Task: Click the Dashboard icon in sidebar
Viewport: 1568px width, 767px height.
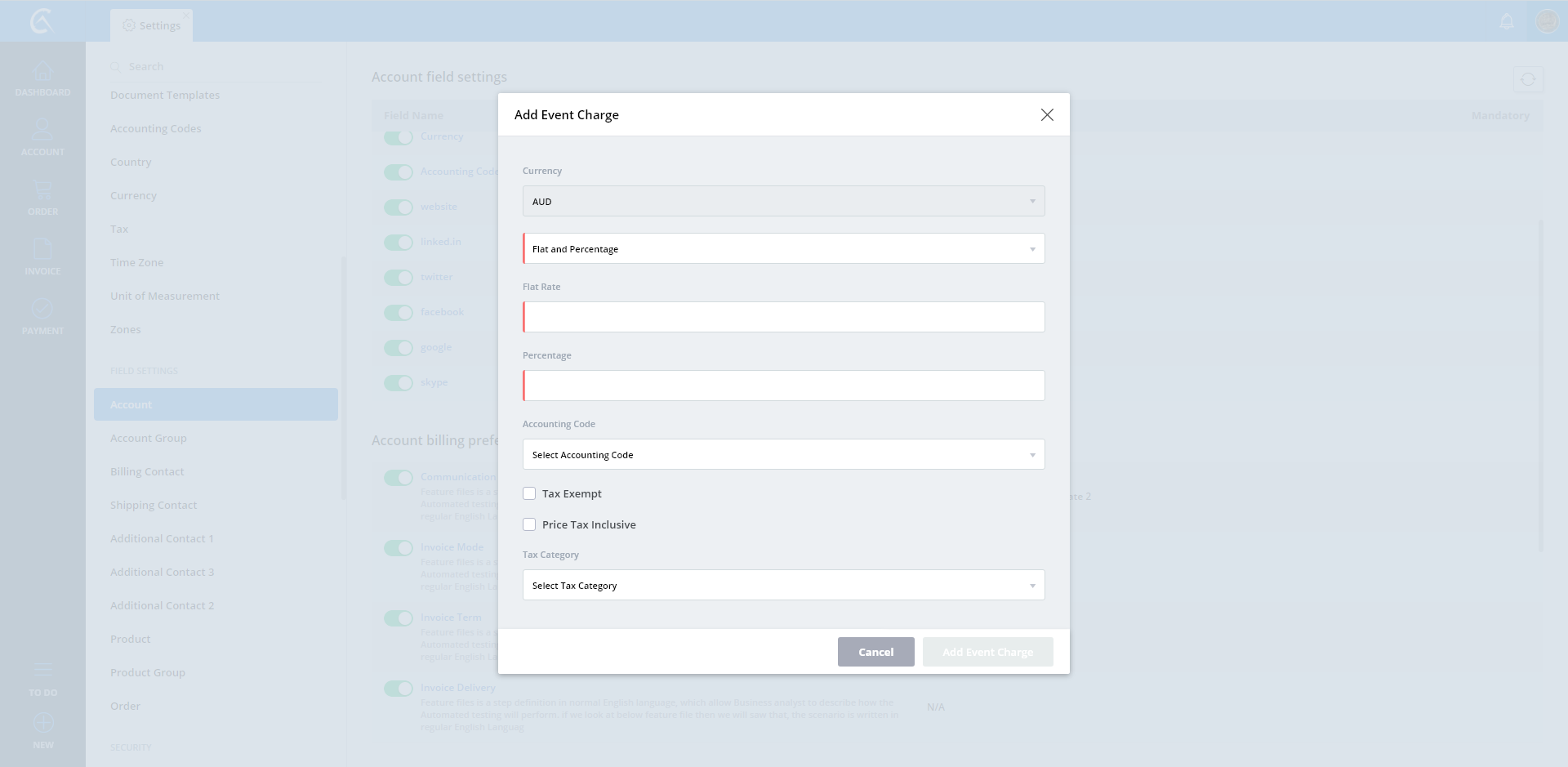Action: (42, 73)
